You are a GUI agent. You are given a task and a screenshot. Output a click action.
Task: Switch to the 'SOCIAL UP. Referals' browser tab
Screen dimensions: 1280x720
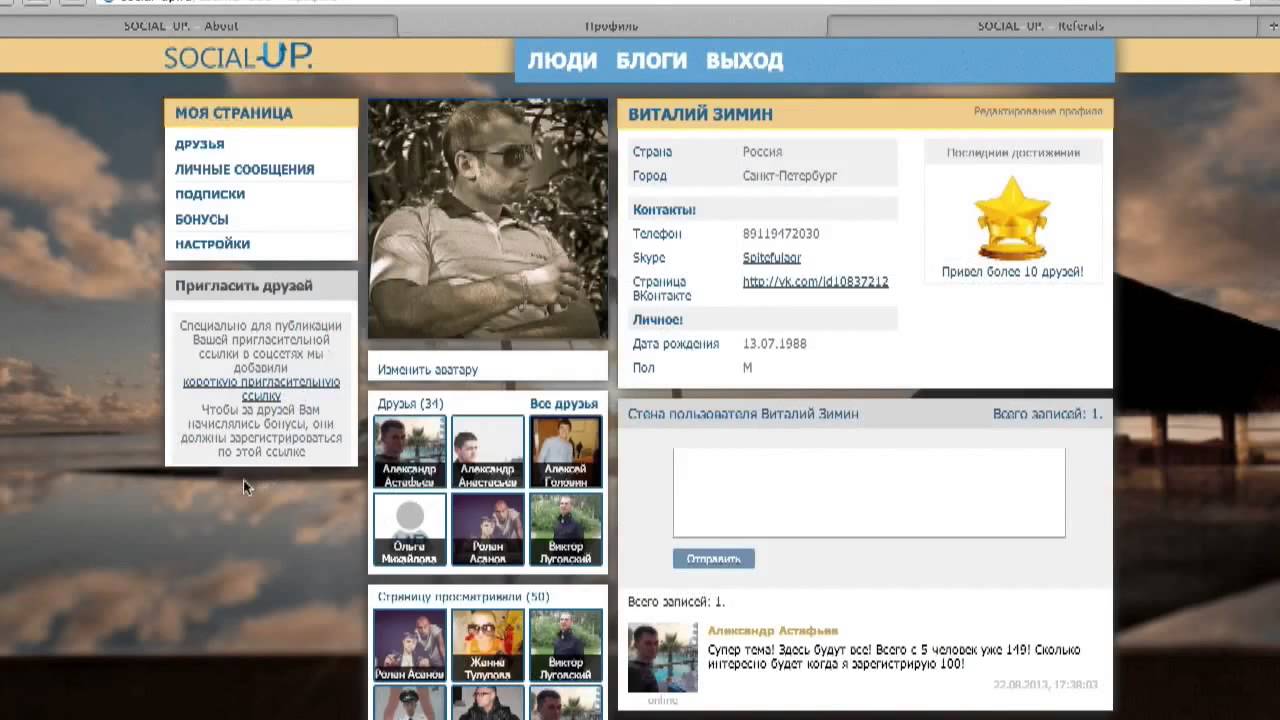(1040, 26)
